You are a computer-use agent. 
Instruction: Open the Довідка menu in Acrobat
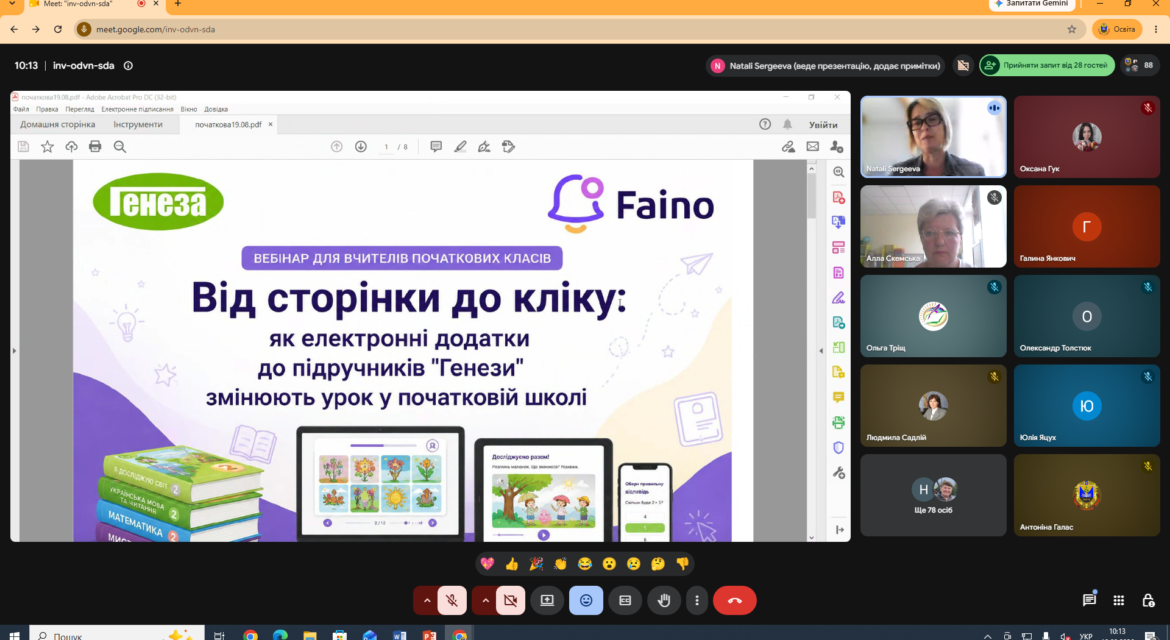click(216, 109)
